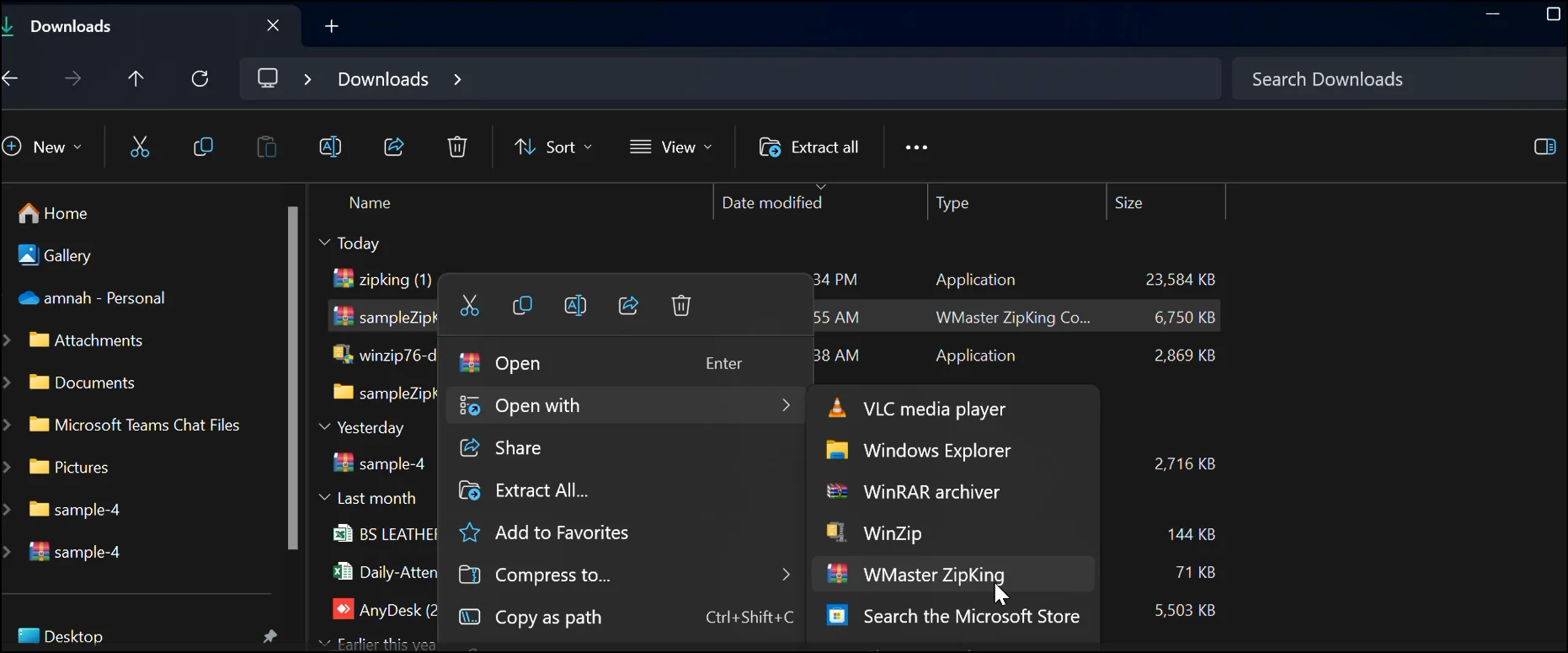Screen dimensions: 1568x653
Task: Open Desktop in the navigation pane
Action: pyautogui.click(x=61, y=636)
